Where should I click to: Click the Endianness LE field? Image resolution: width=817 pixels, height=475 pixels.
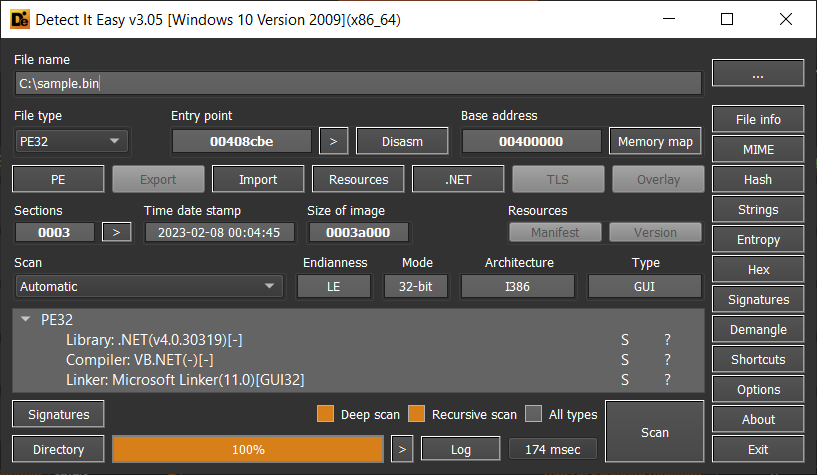point(333,286)
